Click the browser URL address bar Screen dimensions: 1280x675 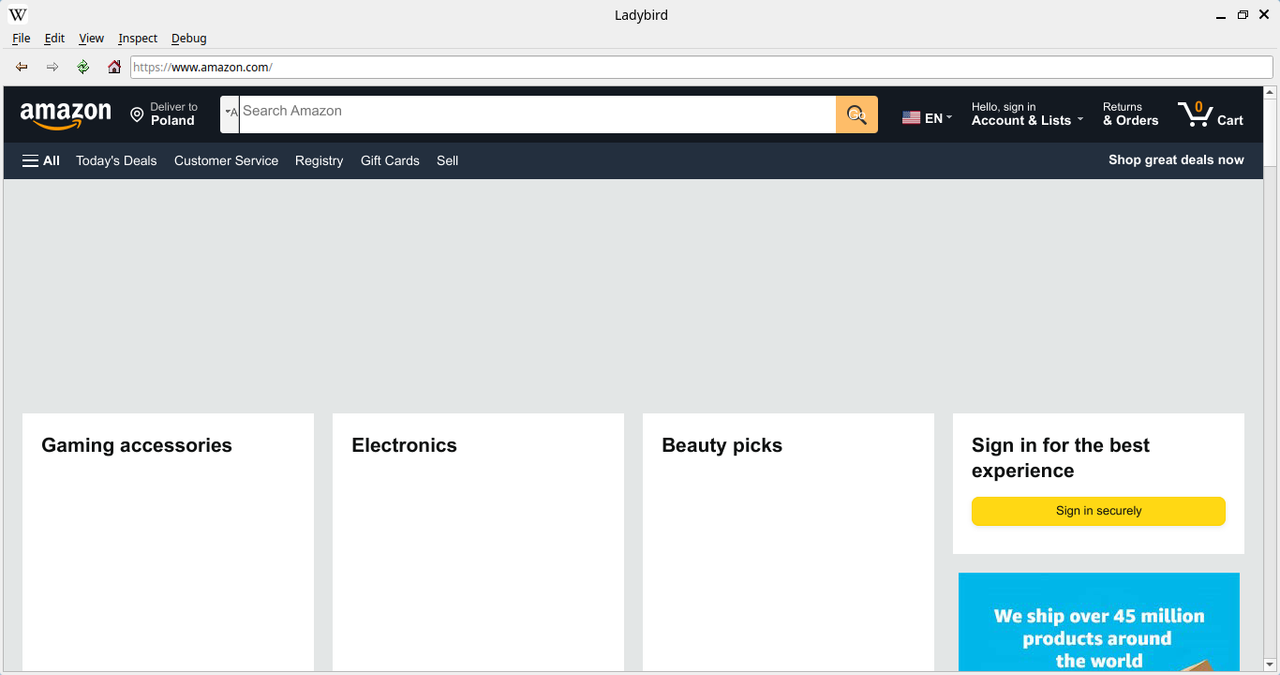[x=701, y=67]
